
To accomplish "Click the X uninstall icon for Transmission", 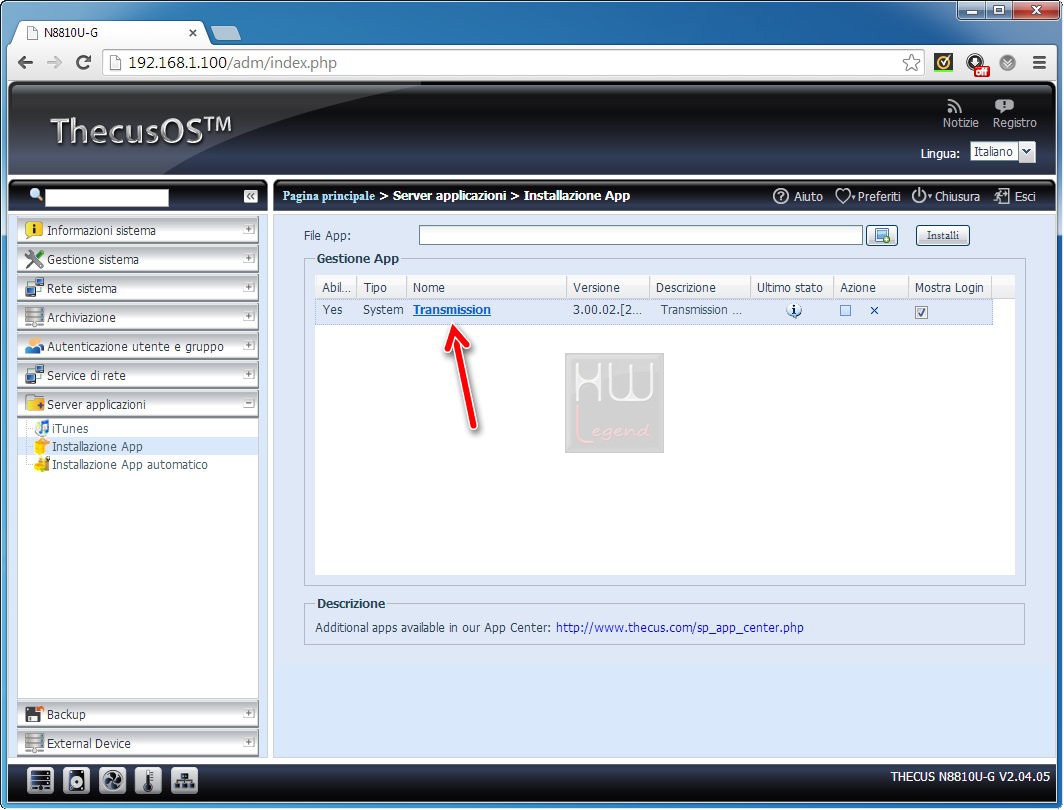I will pyautogui.click(x=874, y=310).
